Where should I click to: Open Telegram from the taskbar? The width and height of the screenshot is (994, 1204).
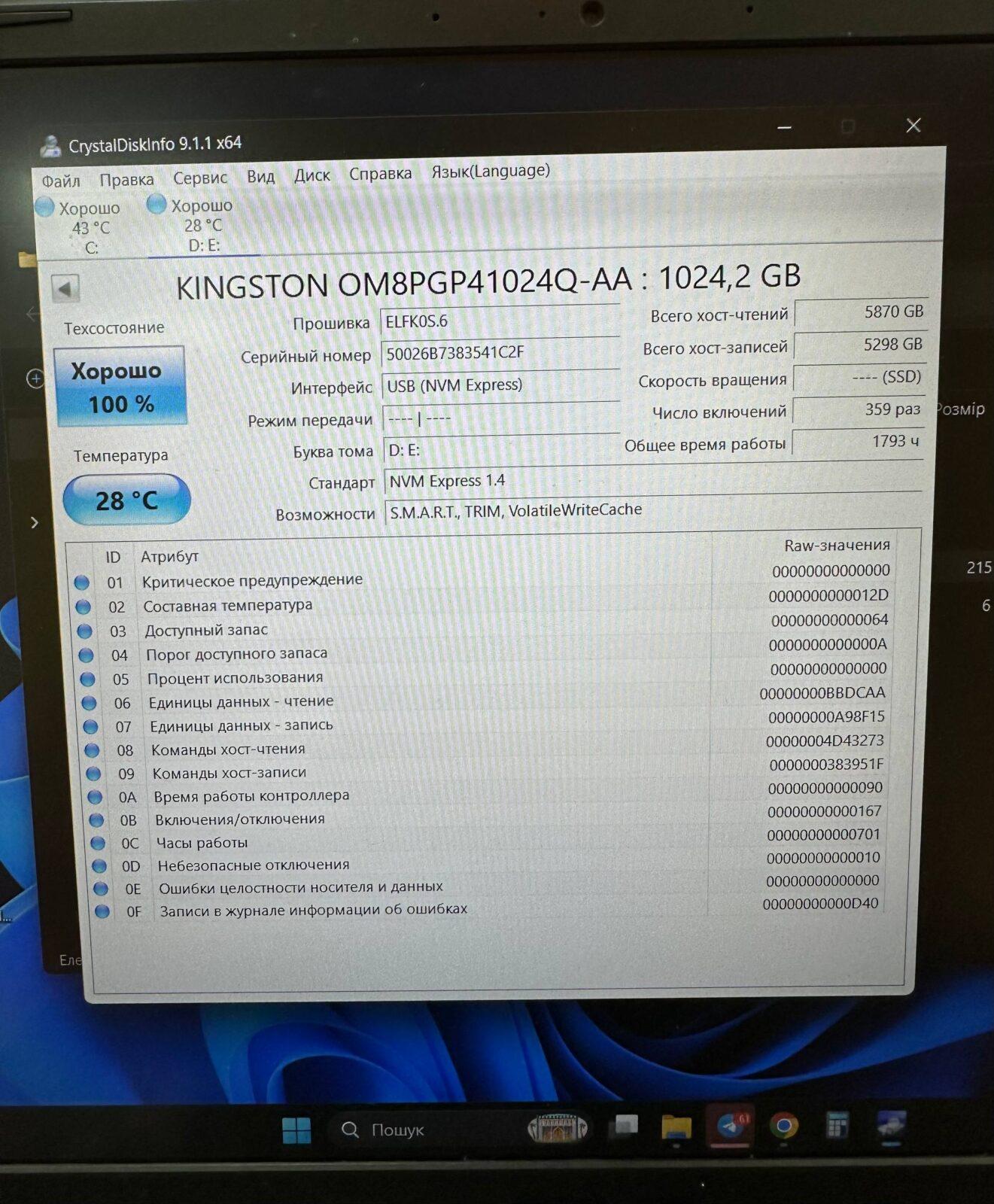pos(730,1126)
